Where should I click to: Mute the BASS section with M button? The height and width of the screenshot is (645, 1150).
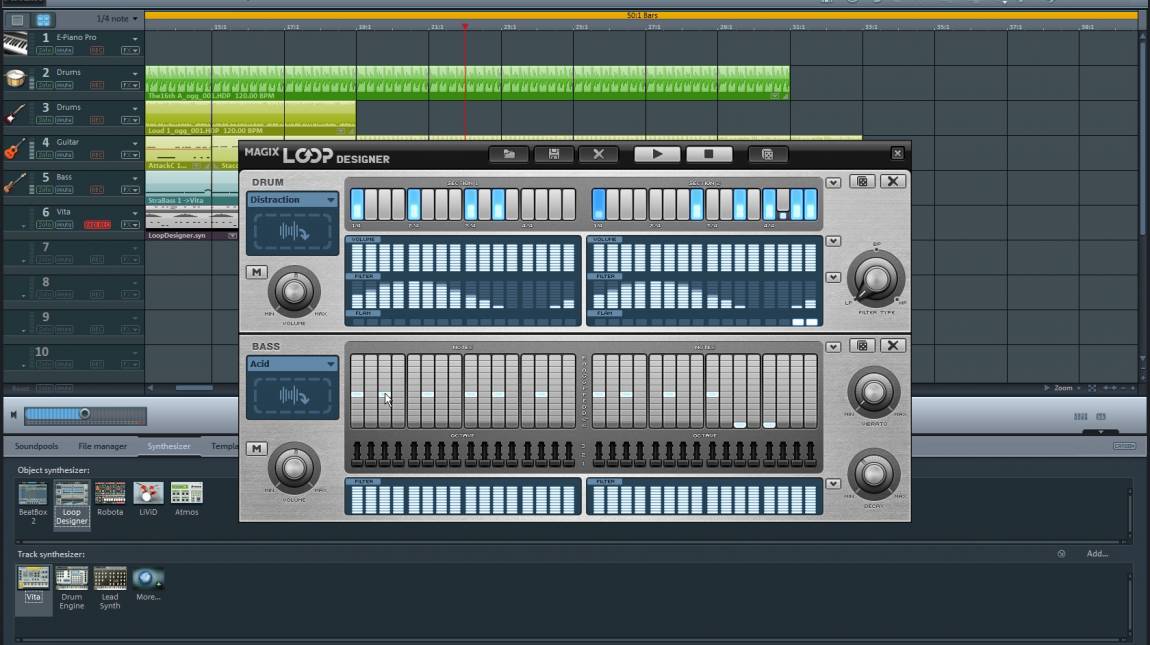point(256,448)
